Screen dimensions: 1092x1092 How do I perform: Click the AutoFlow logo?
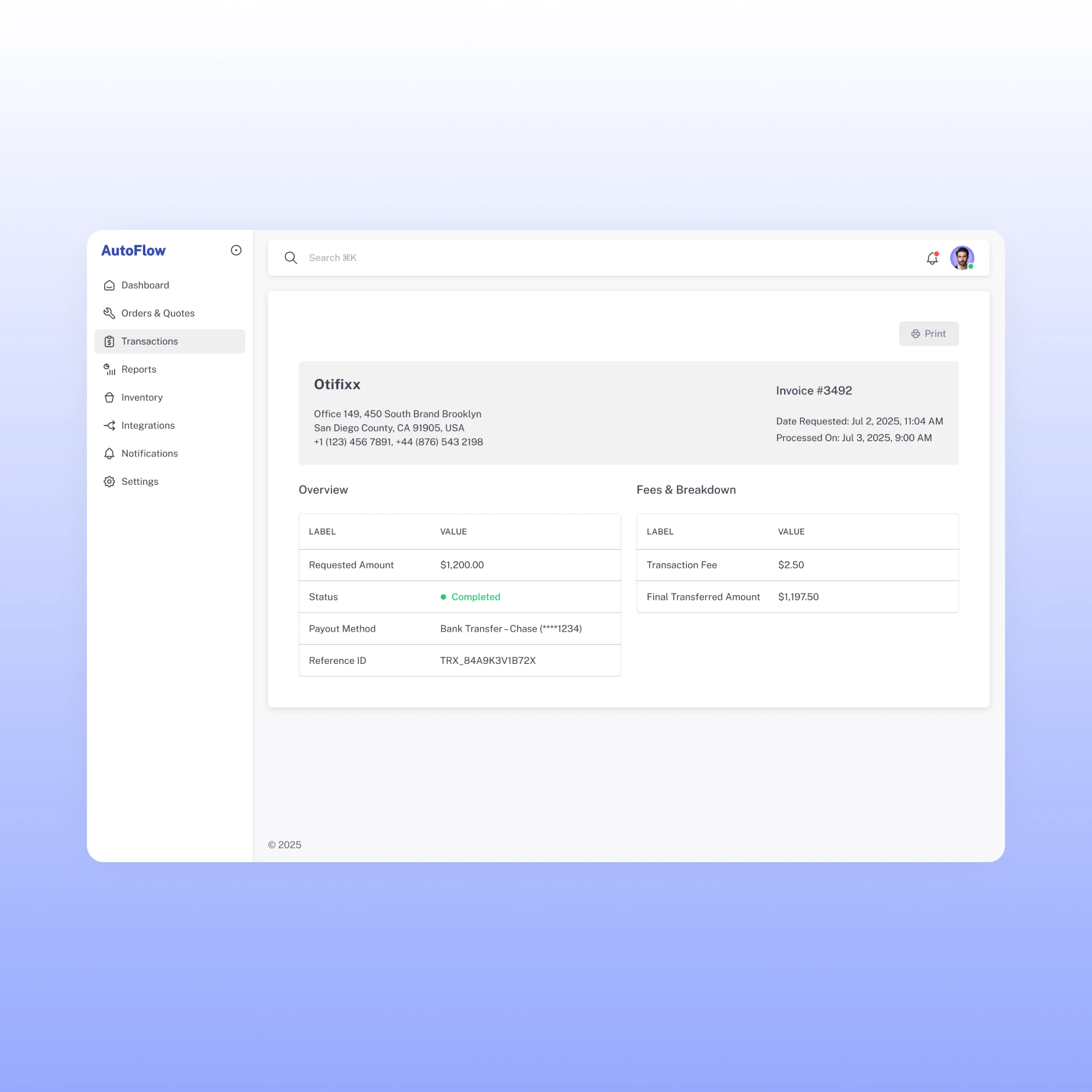click(x=133, y=251)
